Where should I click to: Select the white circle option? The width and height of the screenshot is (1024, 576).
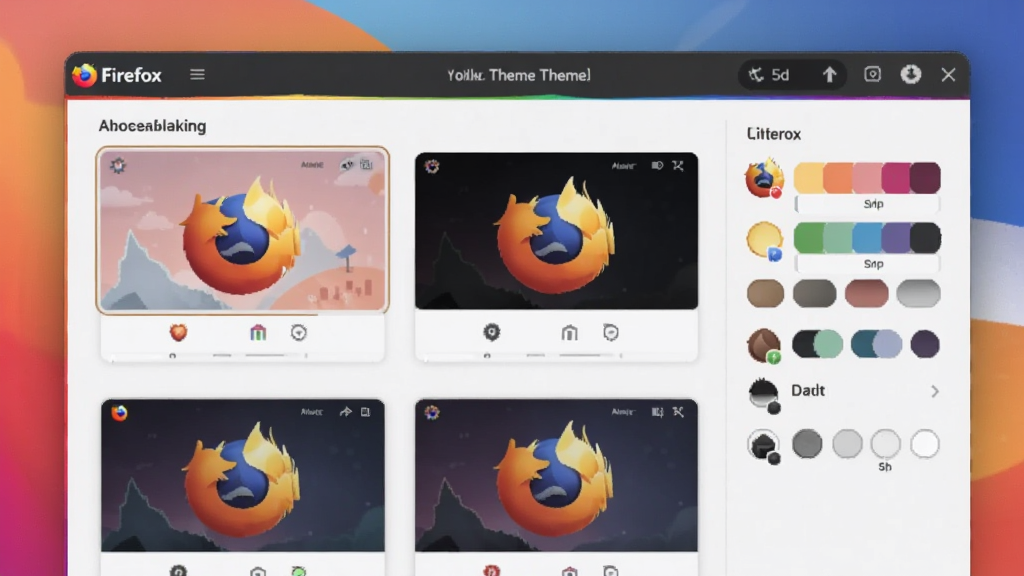pos(925,445)
